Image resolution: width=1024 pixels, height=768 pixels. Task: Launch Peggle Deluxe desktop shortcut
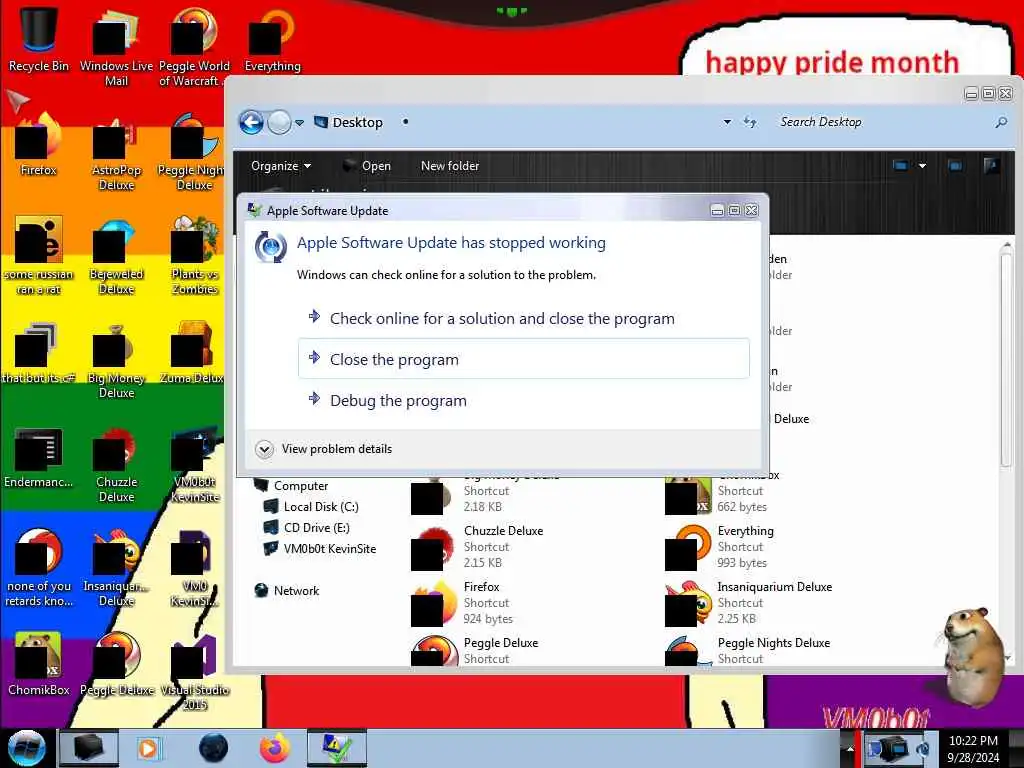tap(116, 664)
